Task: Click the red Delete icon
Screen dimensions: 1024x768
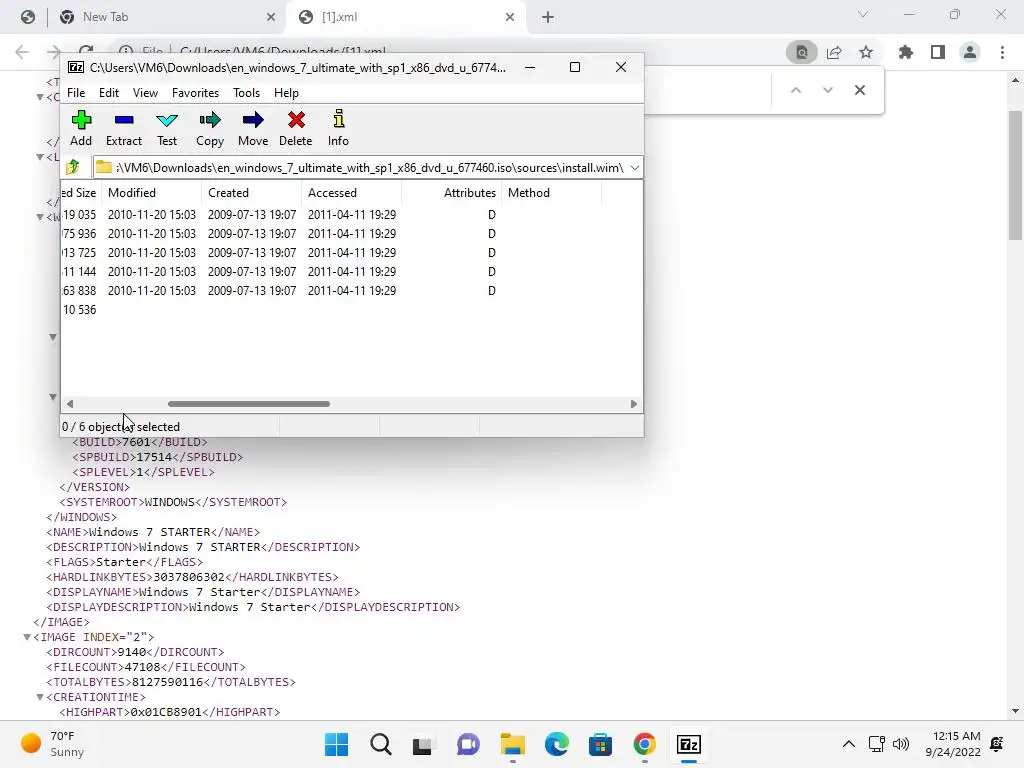Action: (296, 128)
